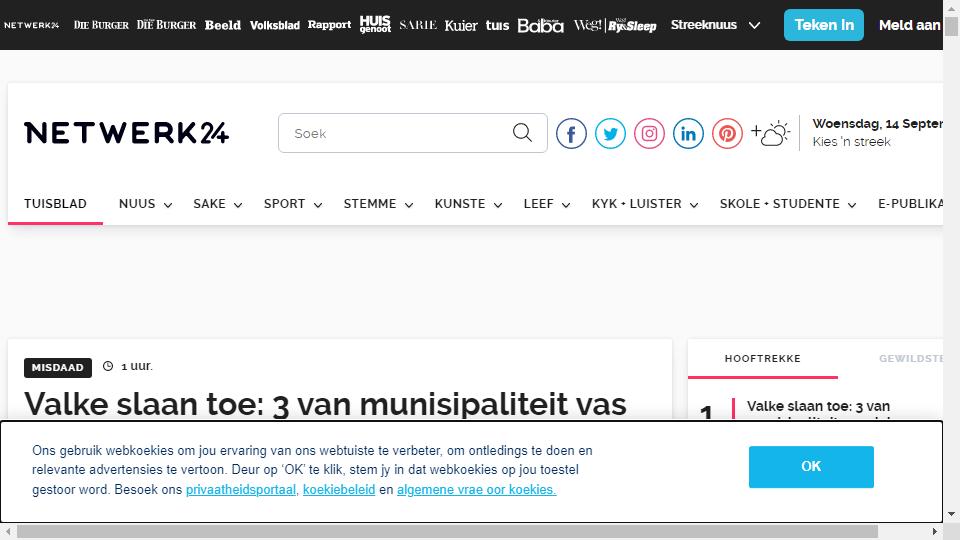This screenshot has height=540, width=960.
Task: Open the Kuier brand logo
Action: coord(461,25)
